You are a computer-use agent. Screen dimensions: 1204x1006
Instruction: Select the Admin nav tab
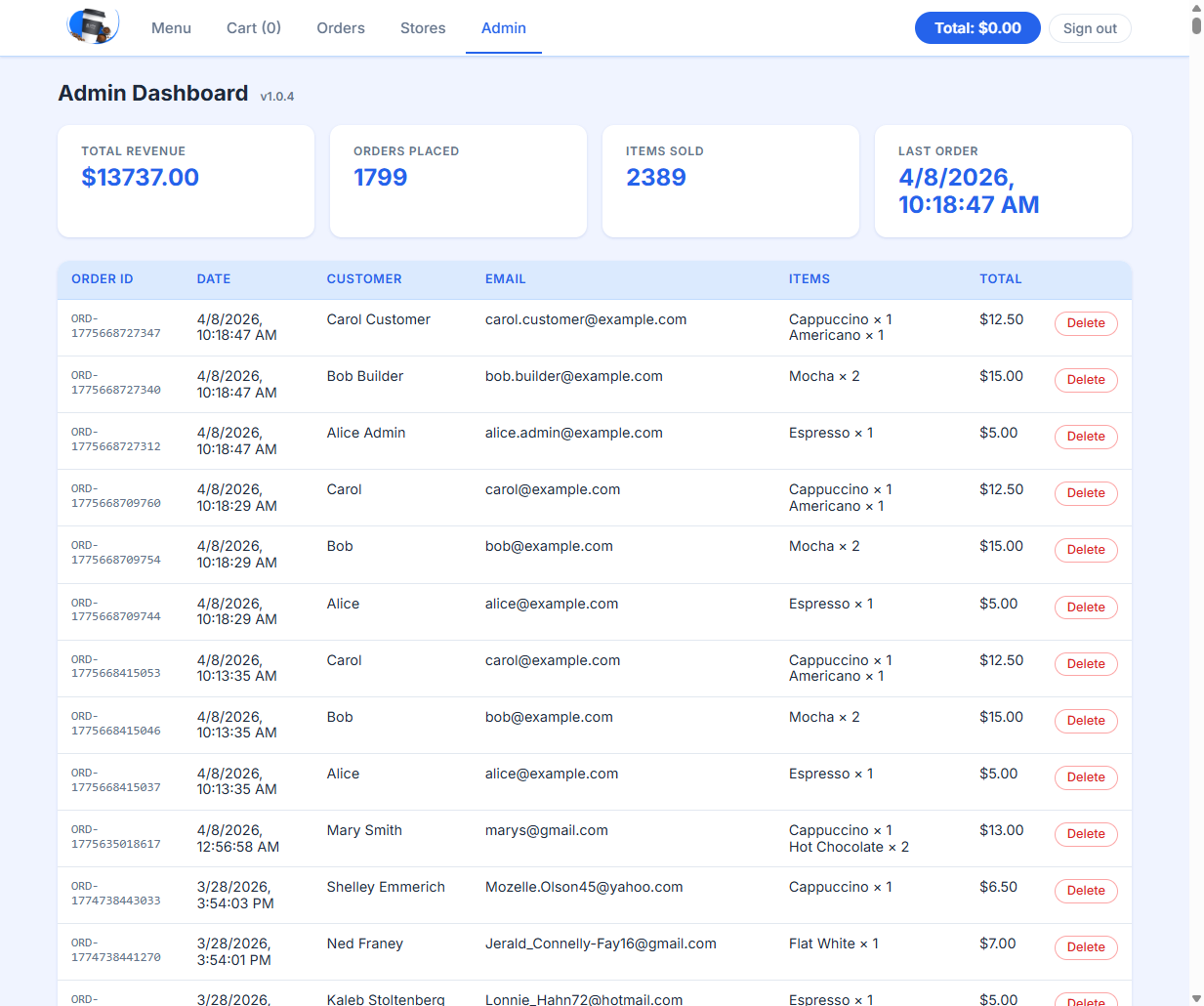pos(504,28)
